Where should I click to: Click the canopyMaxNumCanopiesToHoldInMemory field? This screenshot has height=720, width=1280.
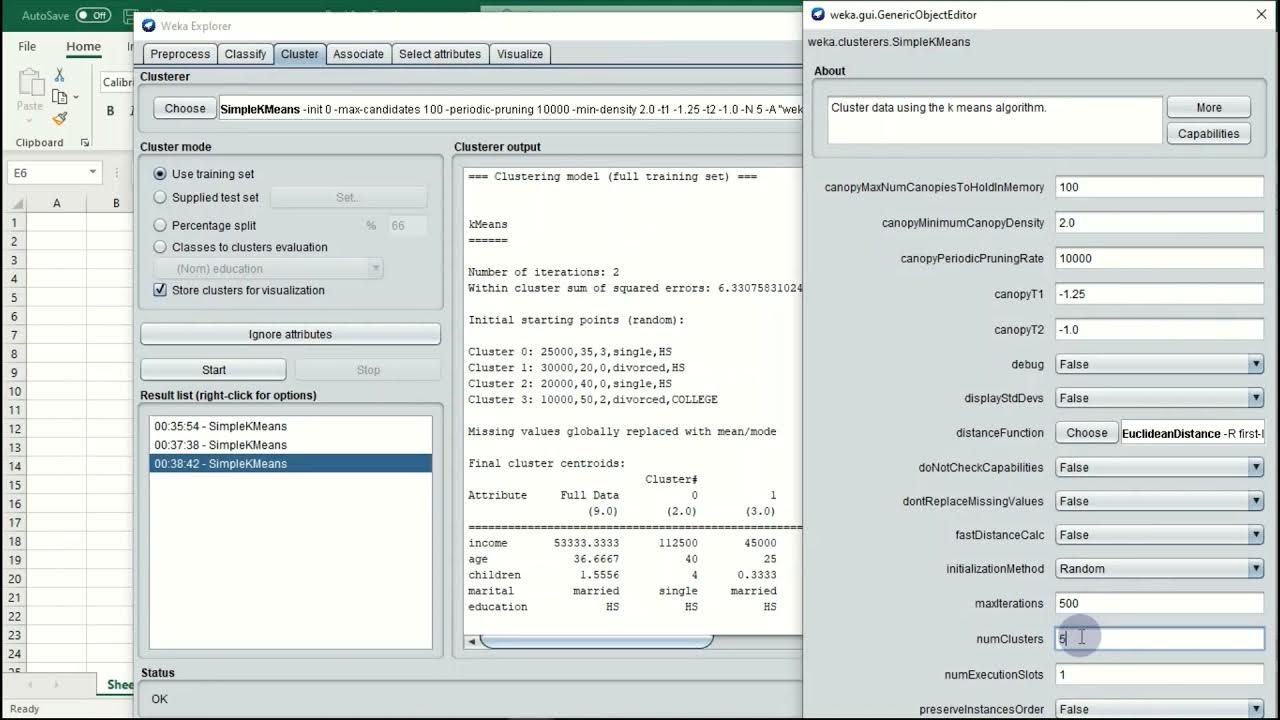tap(1160, 187)
